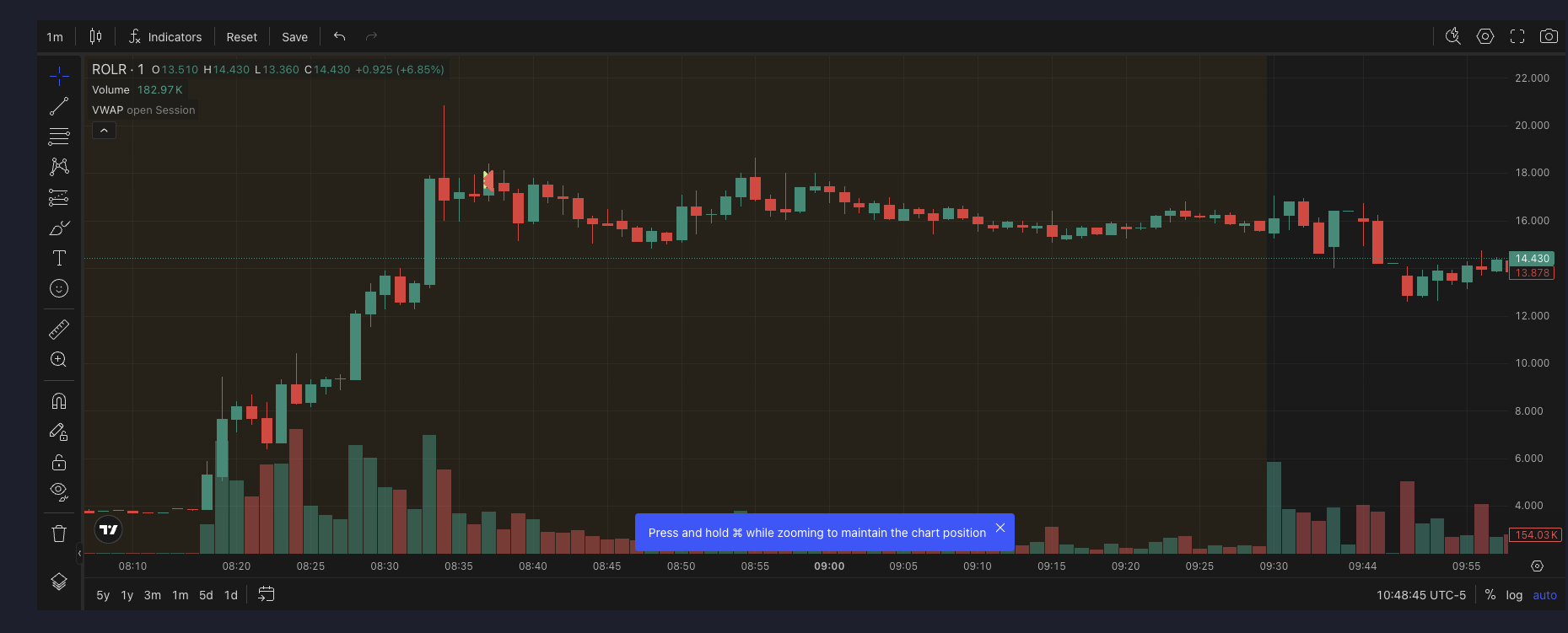Viewport: 1568px width, 633px height.
Task: Remove drawings with the trash icon
Action: coord(59,533)
